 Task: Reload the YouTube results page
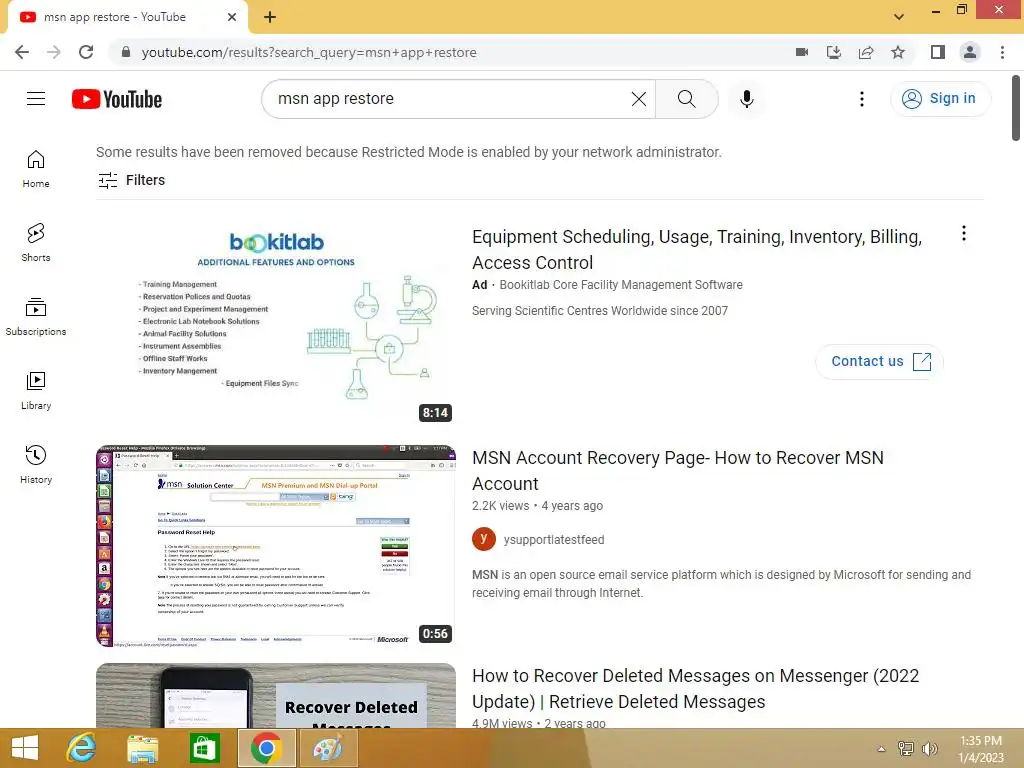86,52
